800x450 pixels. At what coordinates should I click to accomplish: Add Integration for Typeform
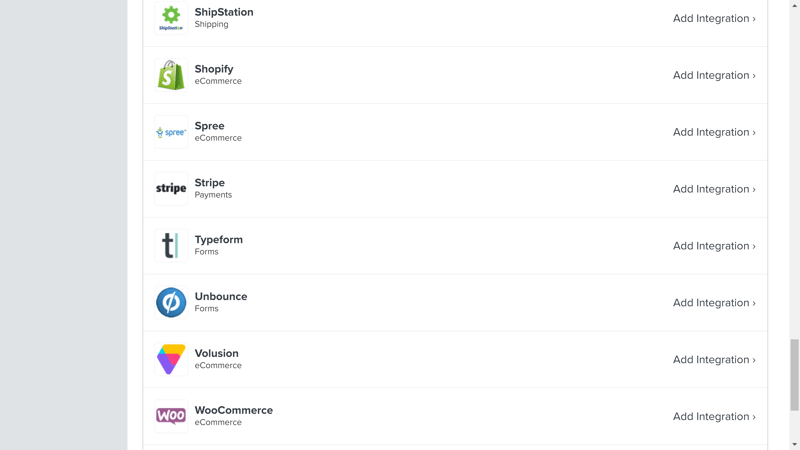[713, 246]
